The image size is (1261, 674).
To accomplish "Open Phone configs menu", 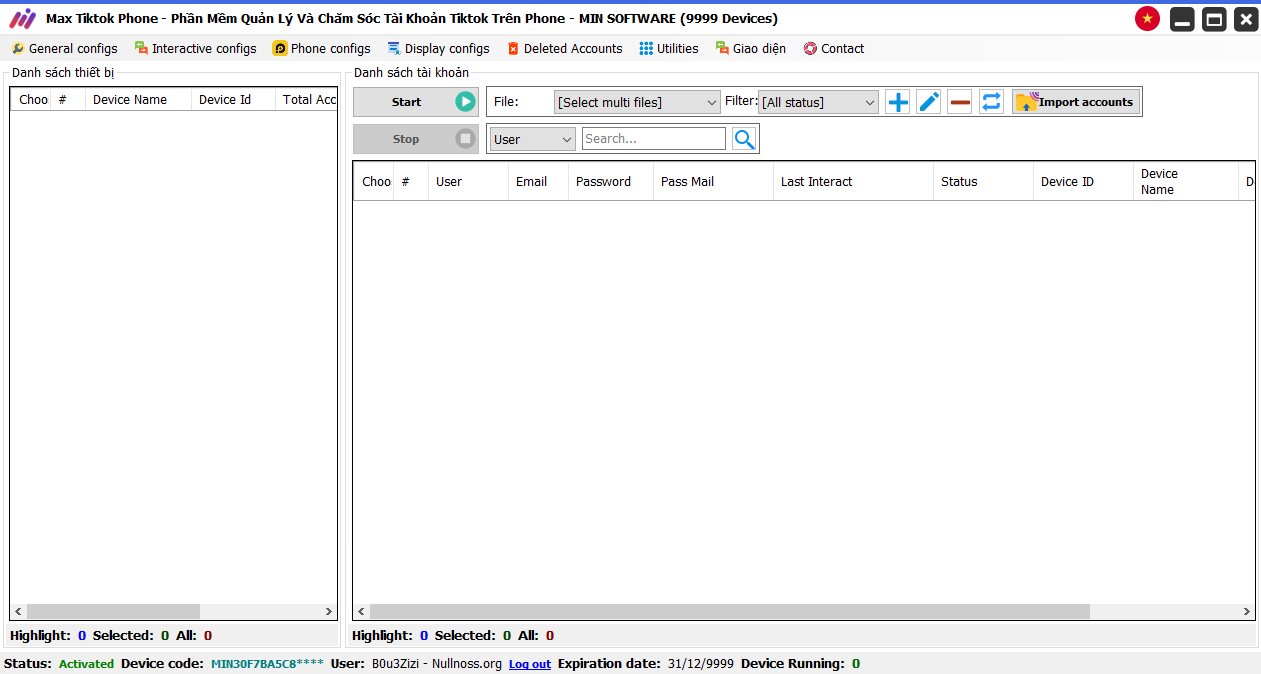I will [x=321, y=48].
